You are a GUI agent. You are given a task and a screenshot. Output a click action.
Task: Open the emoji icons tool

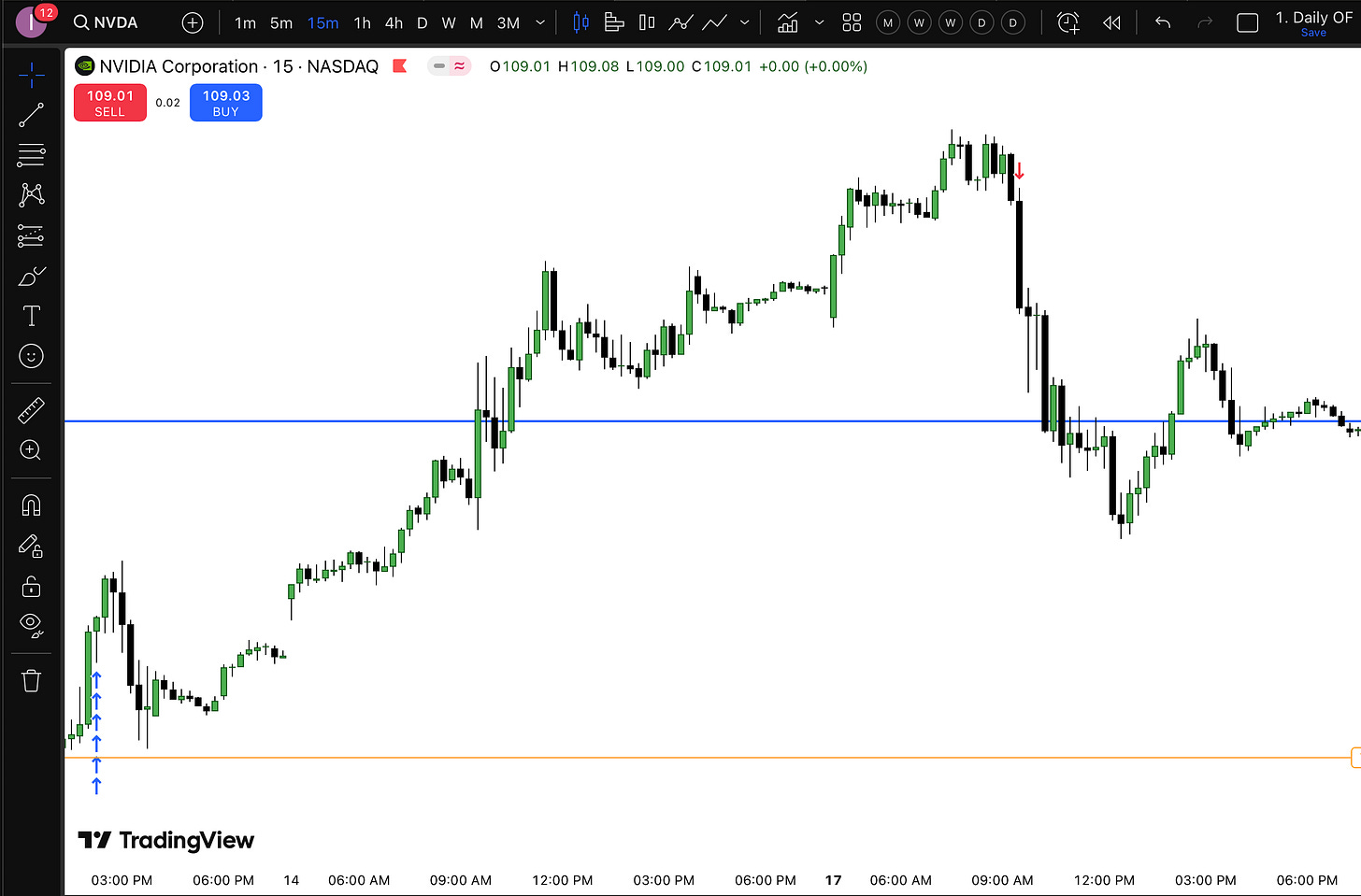[31, 356]
